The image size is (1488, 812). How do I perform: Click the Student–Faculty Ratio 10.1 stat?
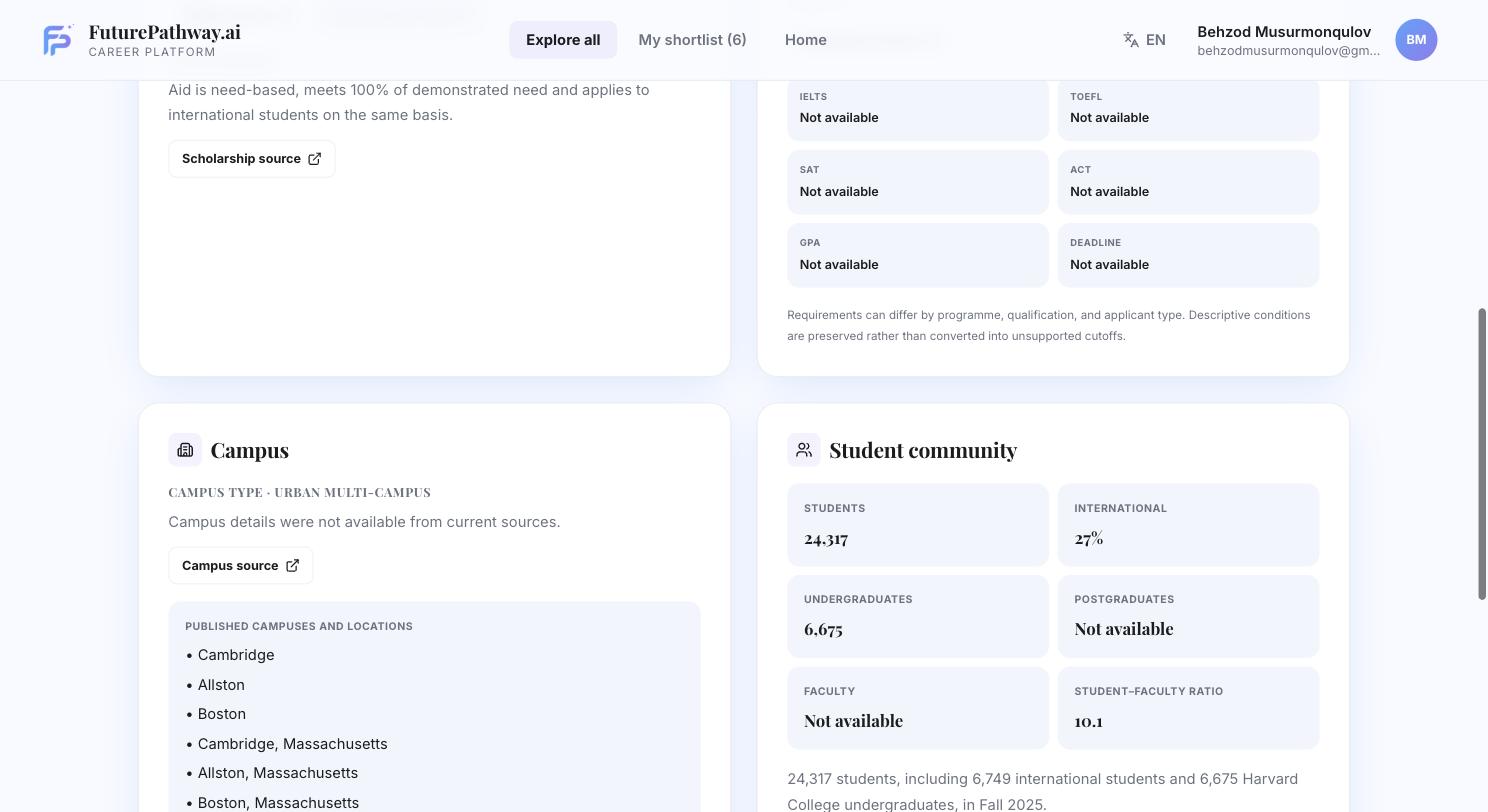[x=1188, y=708]
